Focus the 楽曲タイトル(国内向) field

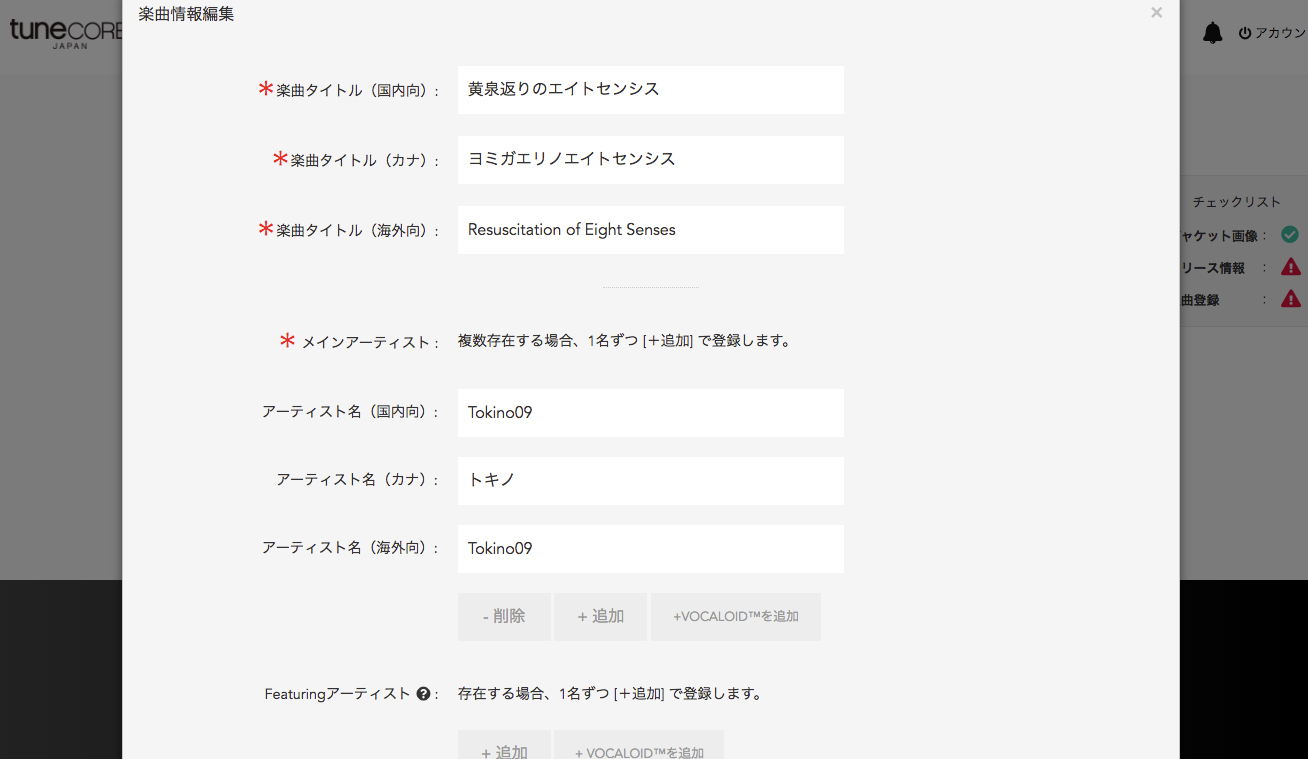[x=650, y=90]
